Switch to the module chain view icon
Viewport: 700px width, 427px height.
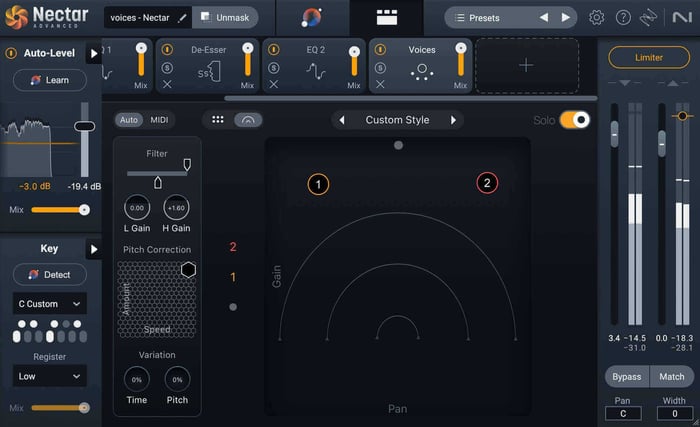pos(387,18)
